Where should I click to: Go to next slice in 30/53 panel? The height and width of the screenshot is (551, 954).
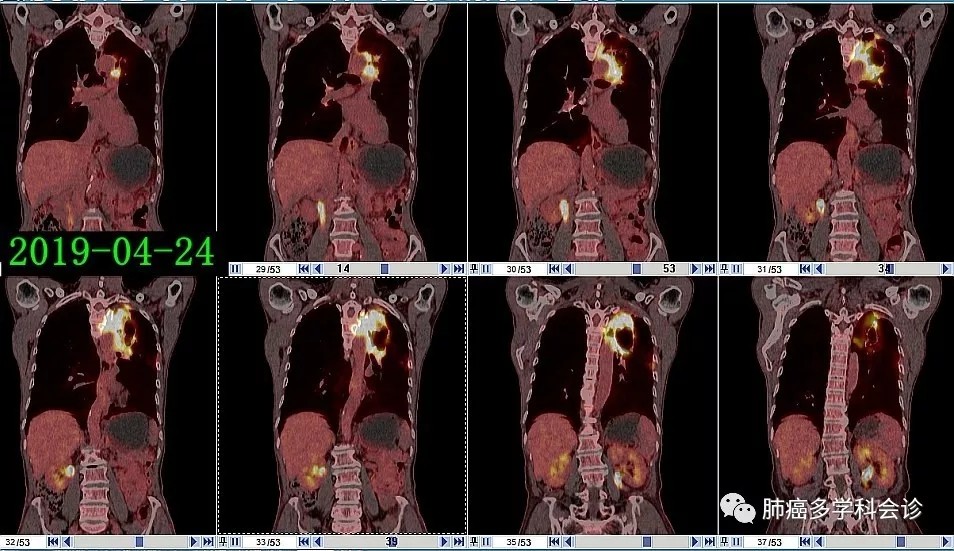pos(695,269)
